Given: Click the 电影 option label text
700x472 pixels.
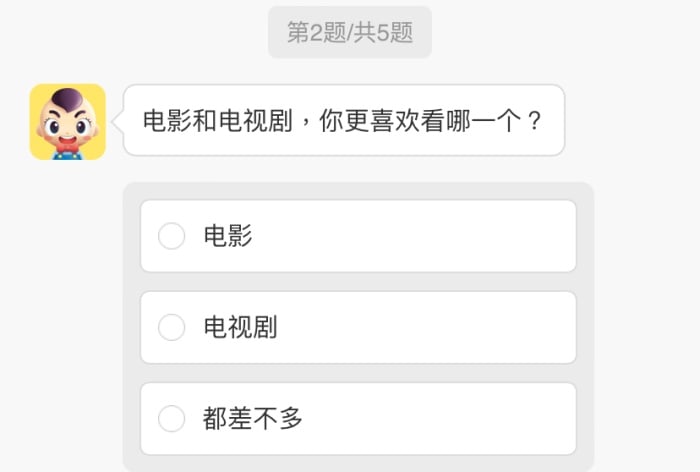Looking at the screenshot, I should pyautogui.click(x=228, y=236).
